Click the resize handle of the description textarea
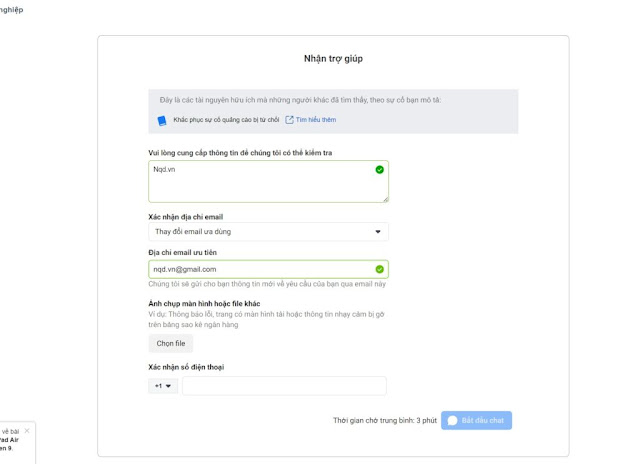 tap(385, 199)
